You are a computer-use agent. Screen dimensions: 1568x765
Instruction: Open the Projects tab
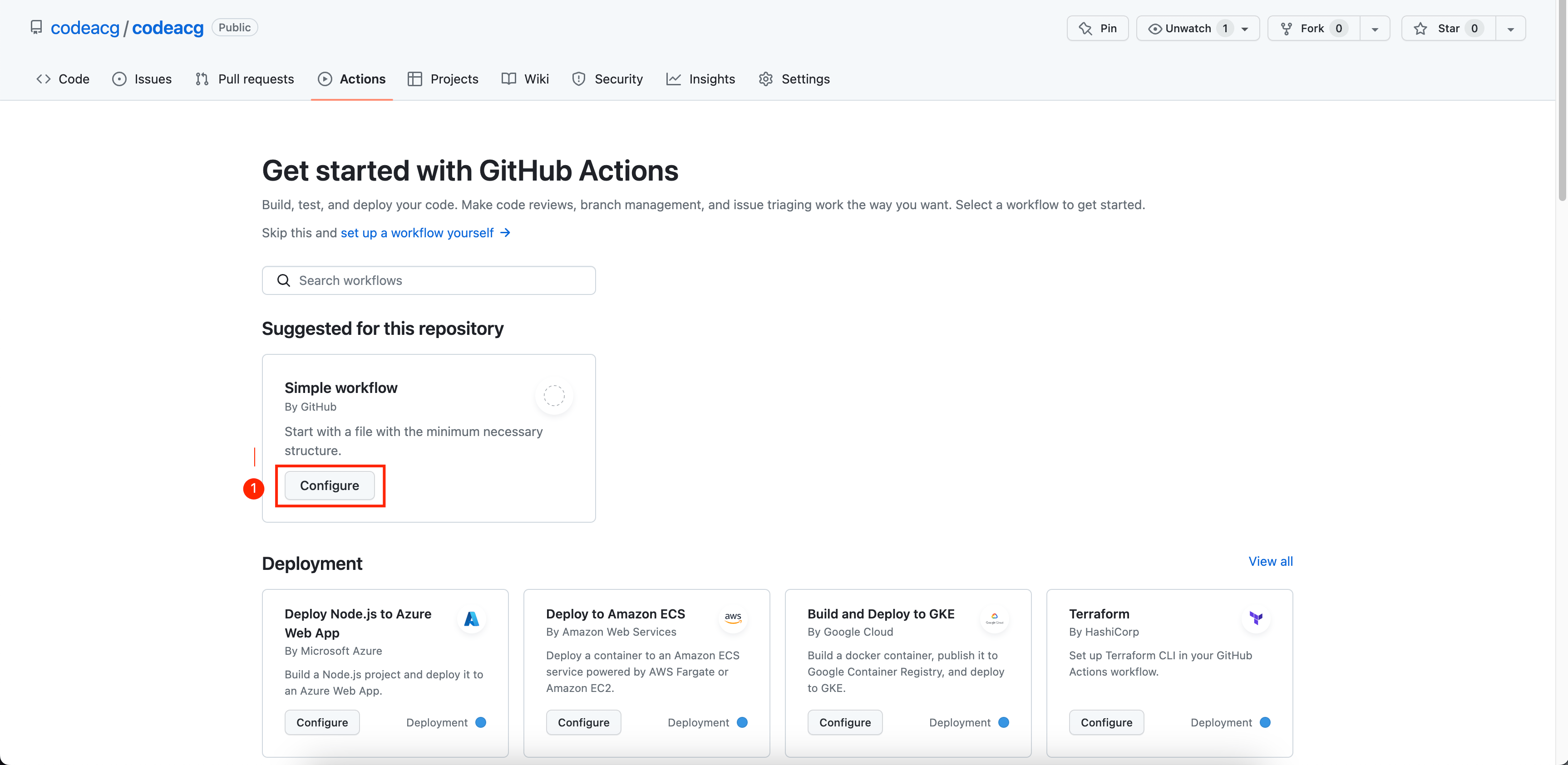click(443, 79)
